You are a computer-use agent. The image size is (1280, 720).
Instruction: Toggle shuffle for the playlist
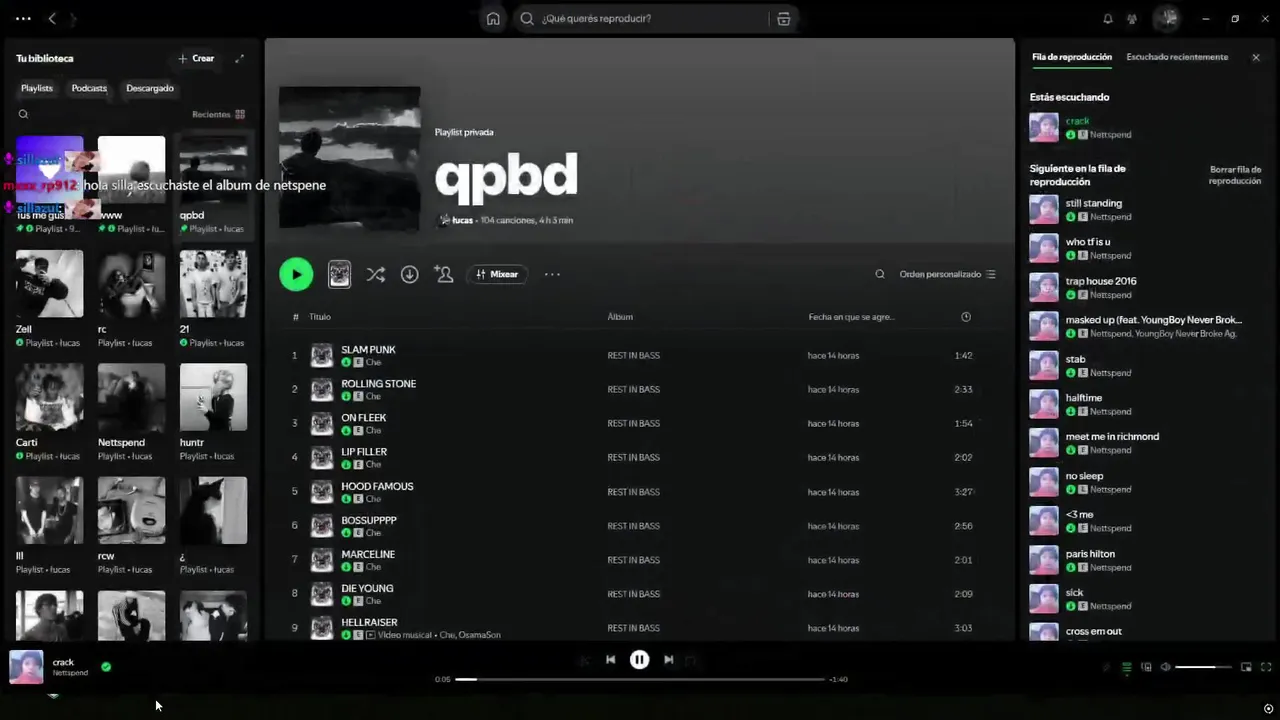(x=375, y=274)
